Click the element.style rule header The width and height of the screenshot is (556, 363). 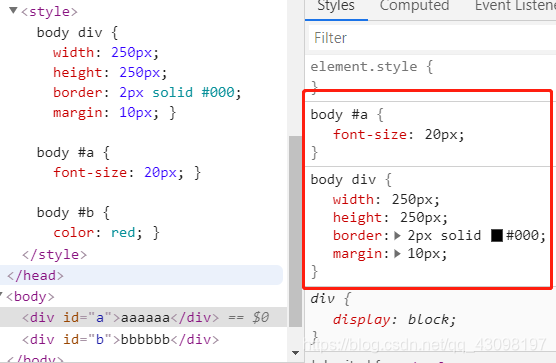[372, 67]
